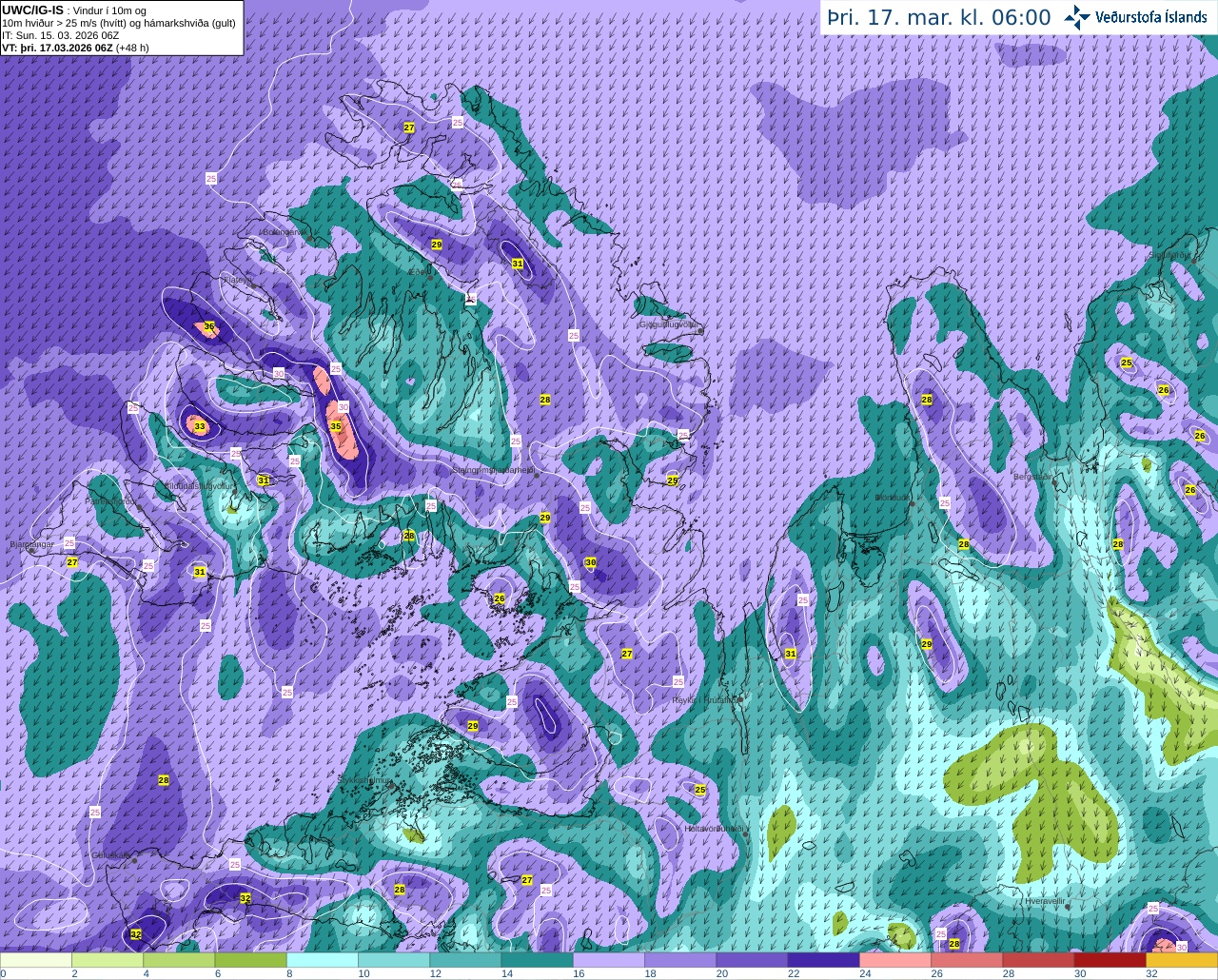Screen dimensions: 1218x980
Task: Click the yellow 29 label above Stykkishólmur
Action: click(473, 725)
